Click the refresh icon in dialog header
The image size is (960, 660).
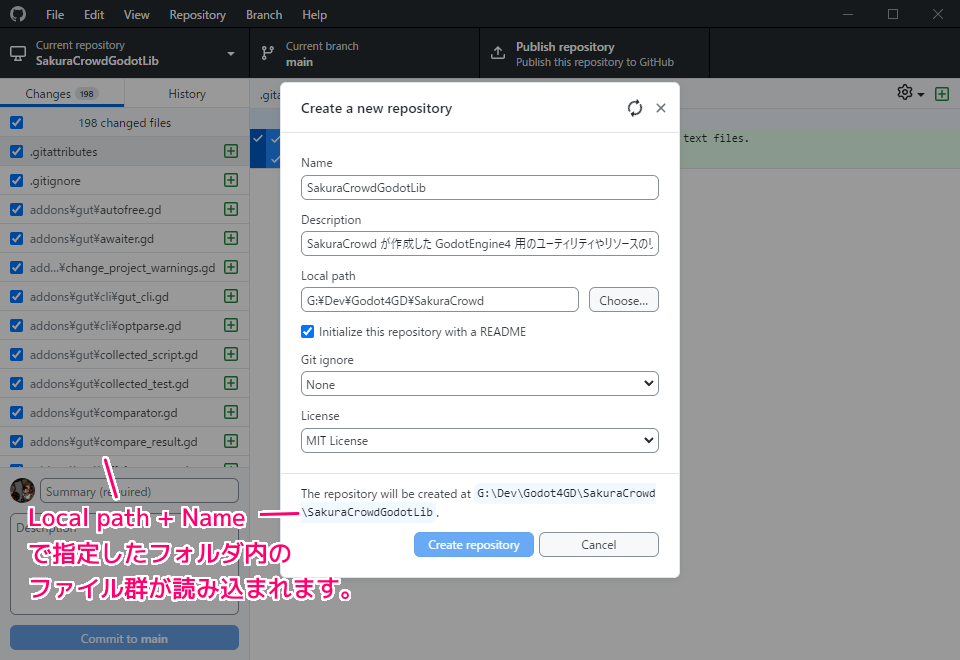[x=635, y=108]
